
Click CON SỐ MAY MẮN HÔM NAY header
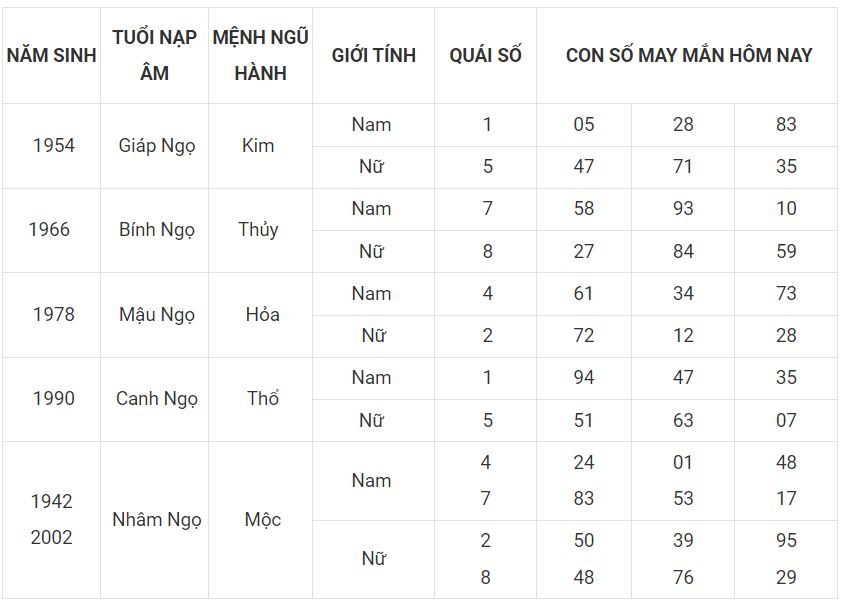[689, 55]
